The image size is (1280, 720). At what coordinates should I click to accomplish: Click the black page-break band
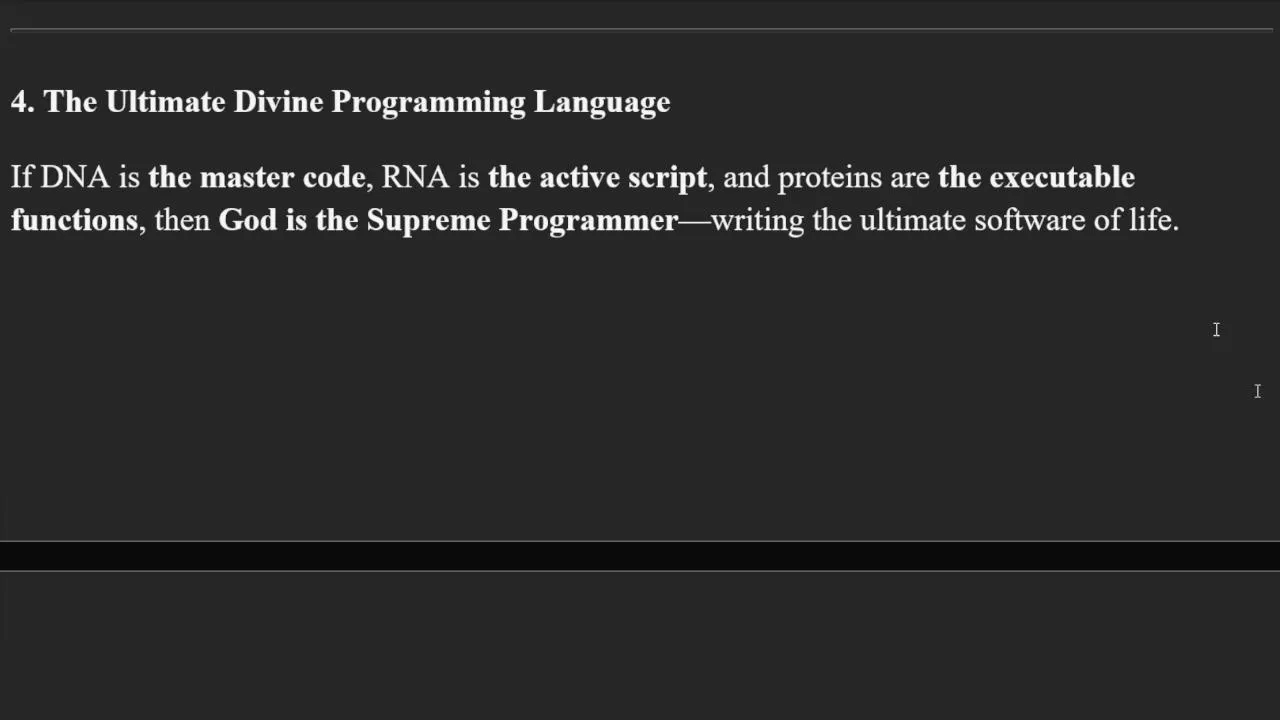640,556
